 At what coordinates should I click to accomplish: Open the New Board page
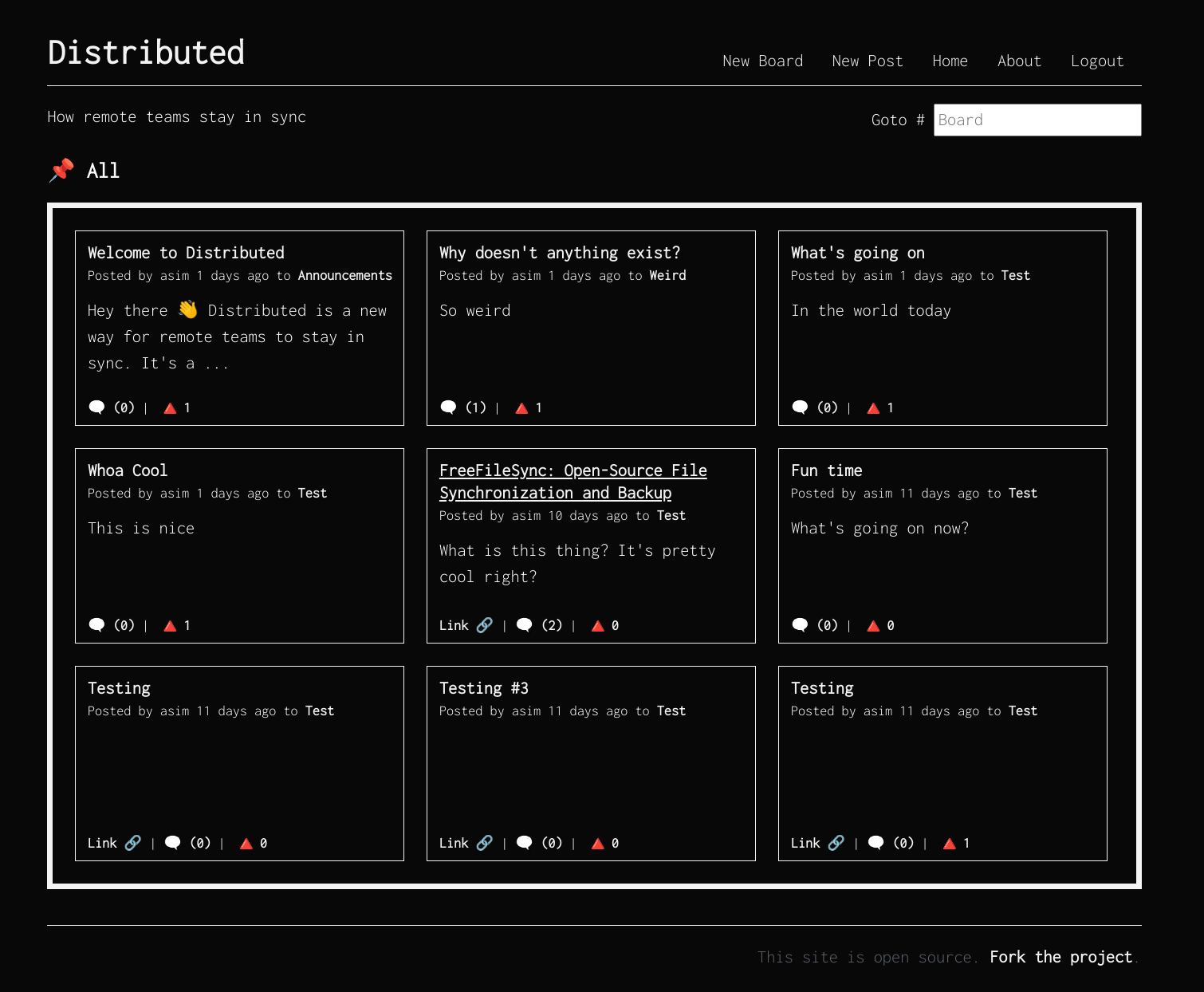(x=762, y=61)
